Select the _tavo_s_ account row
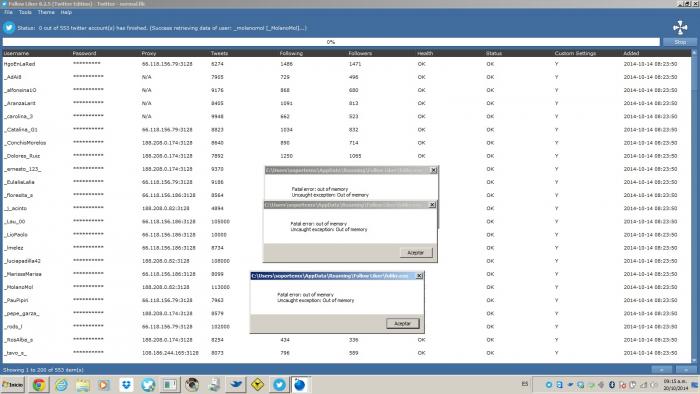The image size is (700, 394). point(346,353)
